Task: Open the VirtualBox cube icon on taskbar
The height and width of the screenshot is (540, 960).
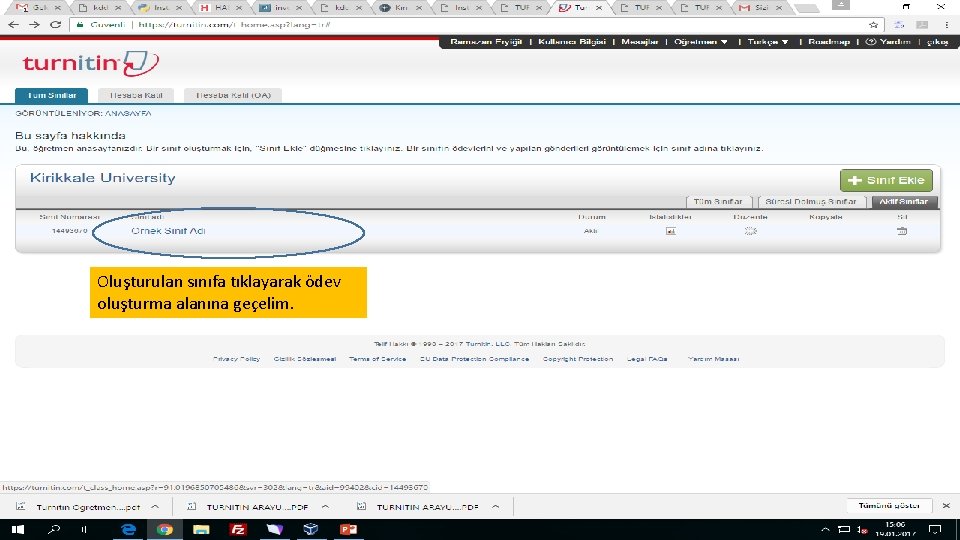Action: click(311, 530)
